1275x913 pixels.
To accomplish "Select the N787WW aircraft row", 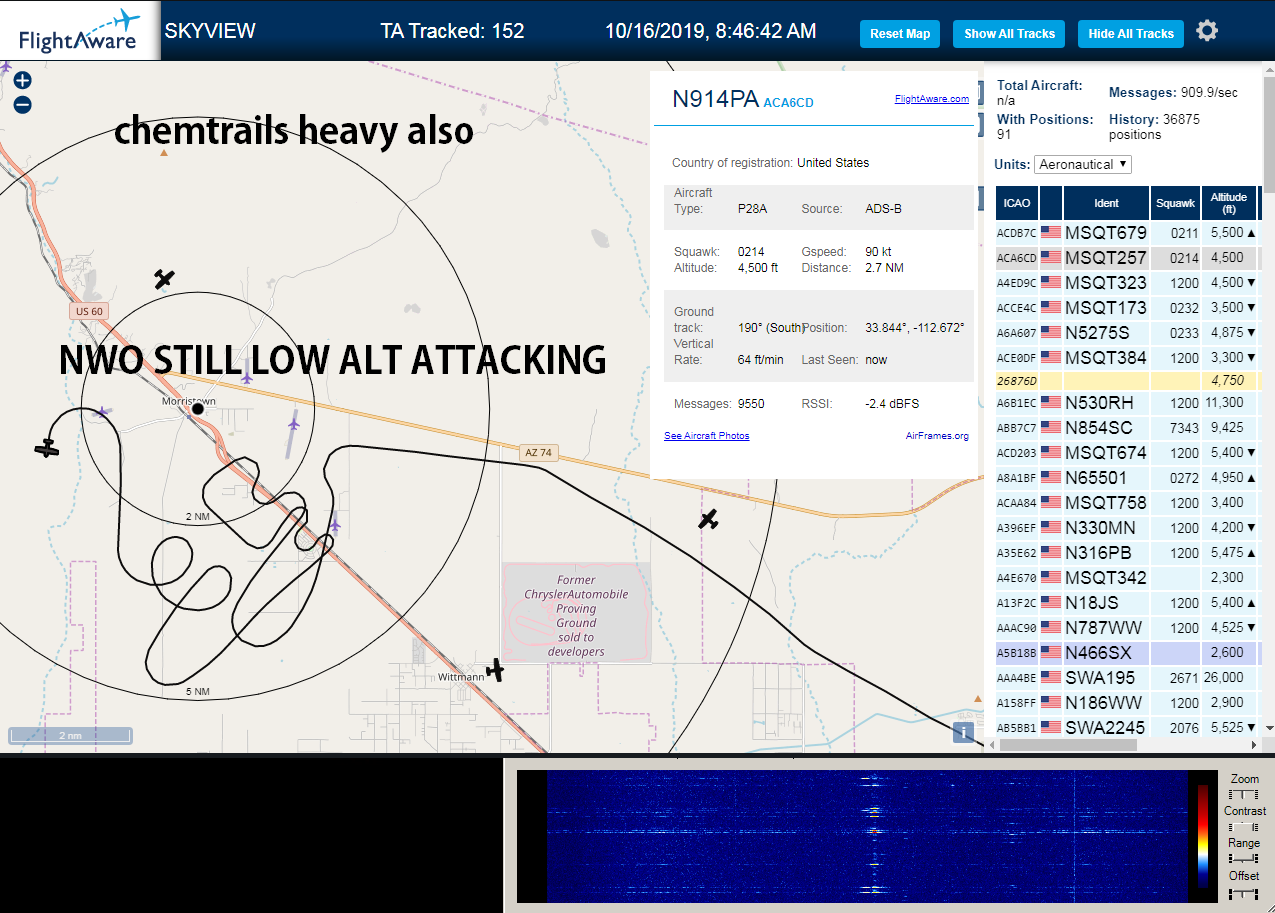I will click(1127, 627).
